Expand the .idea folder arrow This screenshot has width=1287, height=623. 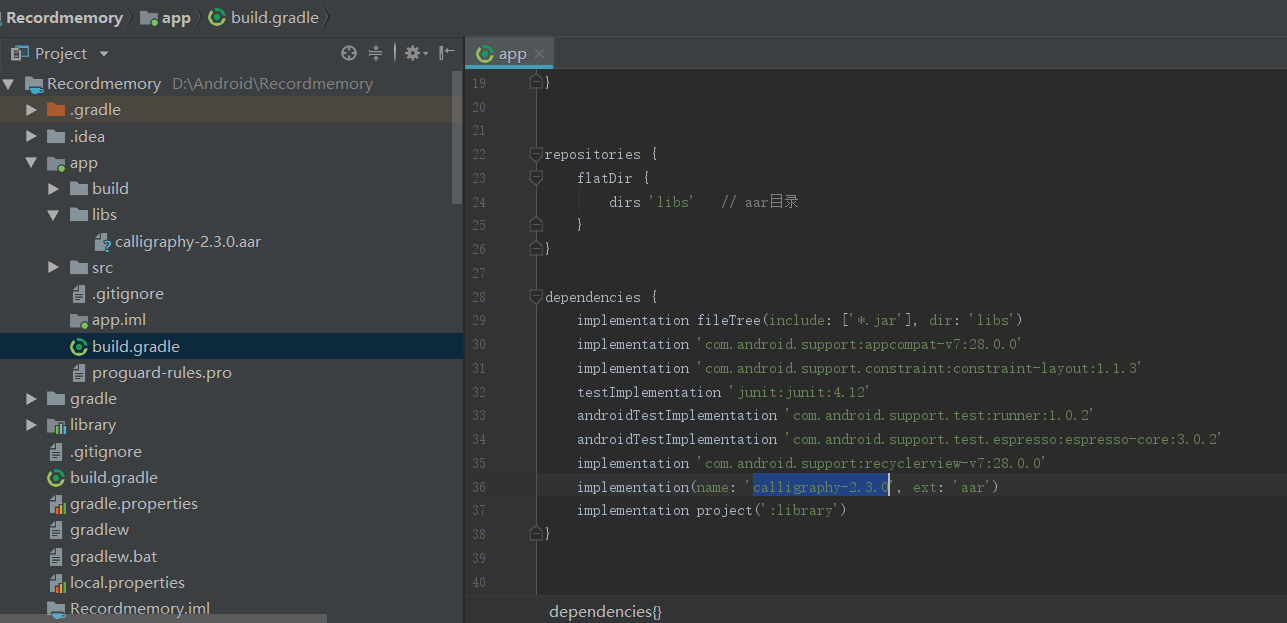click(x=32, y=136)
